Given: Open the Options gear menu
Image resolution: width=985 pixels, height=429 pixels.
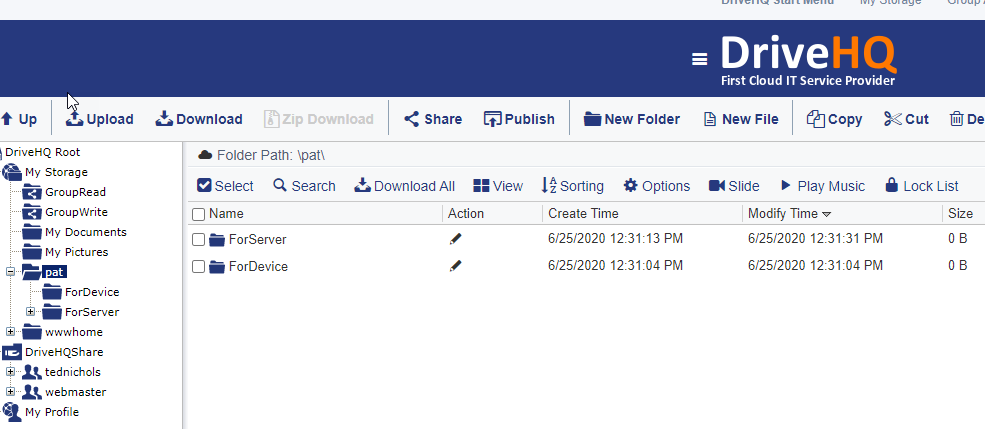Looking at the screenshot, I should 656,186.
